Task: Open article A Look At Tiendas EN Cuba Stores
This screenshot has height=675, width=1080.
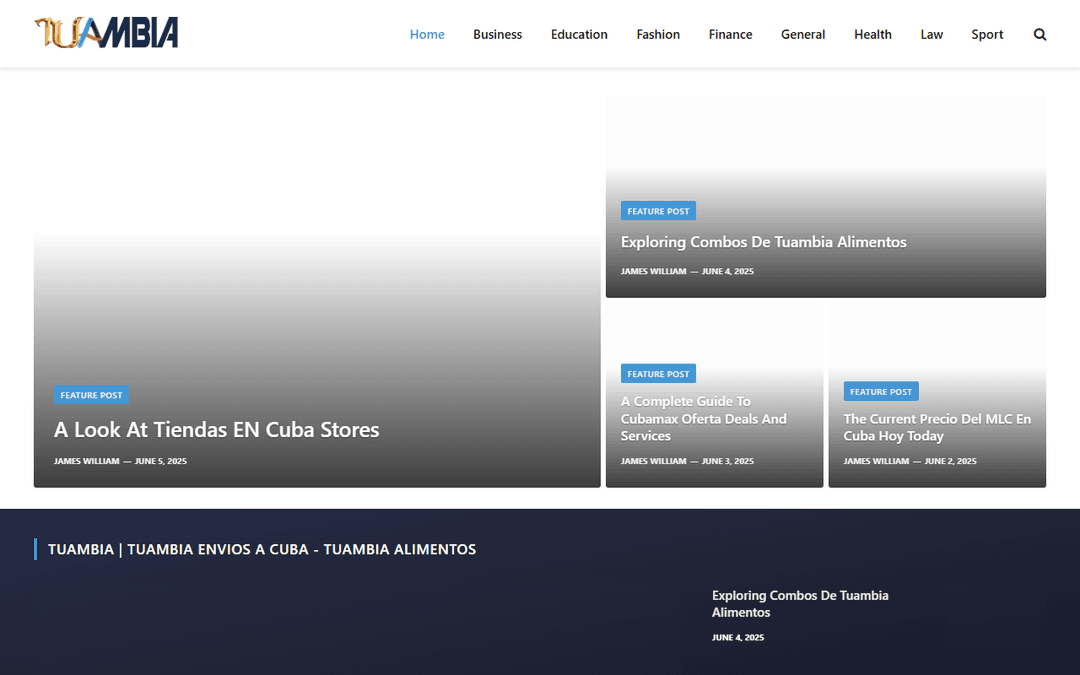Action: click(216, 430)
